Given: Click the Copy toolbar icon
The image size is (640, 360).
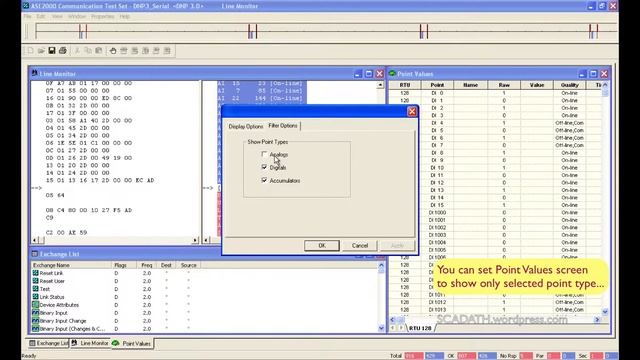Looking at the screenshot, I should pos(88,51).
